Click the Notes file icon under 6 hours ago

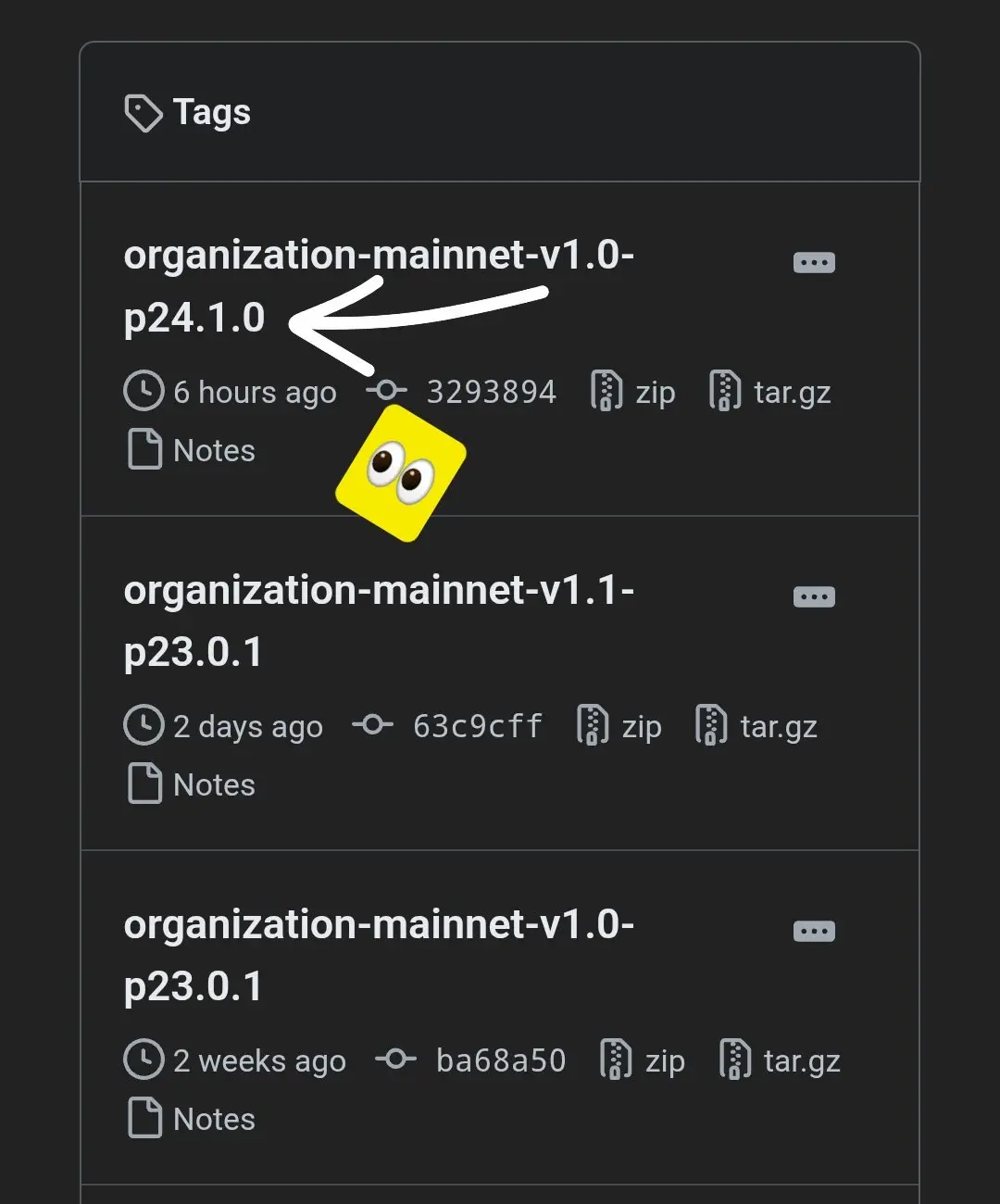(x=144, y=449)
